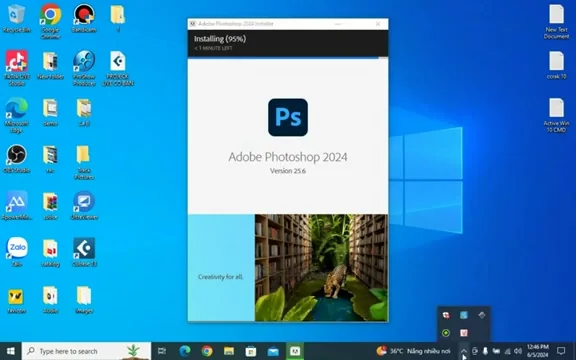The image size is (576, 360).
Task: Select the TikTok LIVE Studio desktop shortcut
Action: 16,68
